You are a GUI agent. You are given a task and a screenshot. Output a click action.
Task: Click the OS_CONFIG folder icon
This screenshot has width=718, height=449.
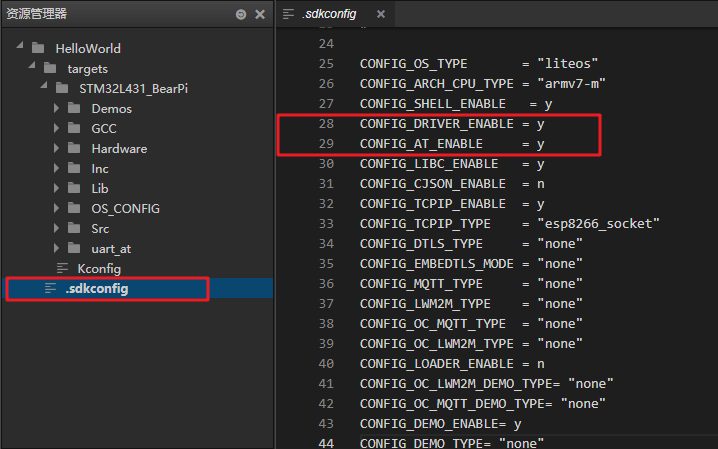[x=74, y=208]
